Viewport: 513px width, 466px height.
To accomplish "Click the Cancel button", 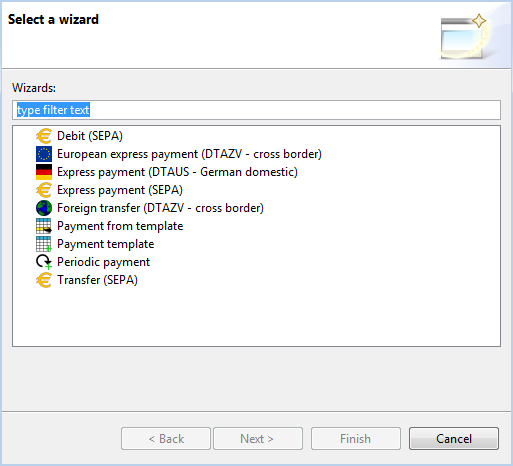I will click(x=454, y=439).
